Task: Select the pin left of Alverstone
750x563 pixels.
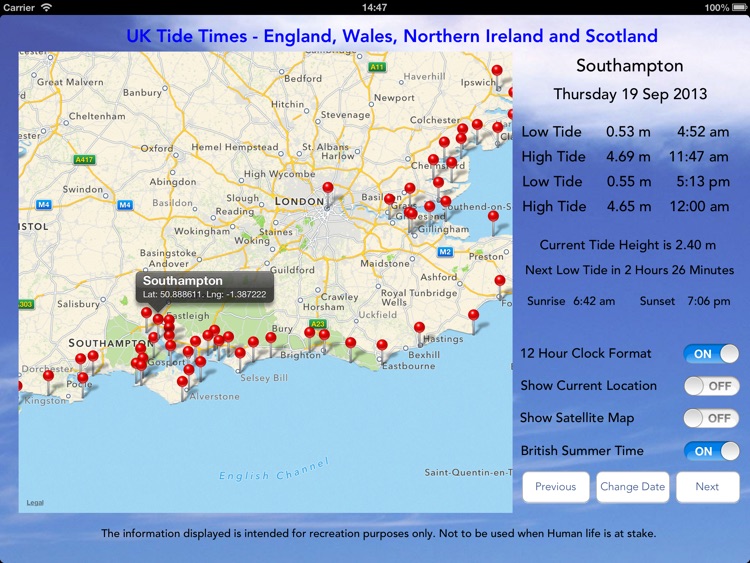Action: coord(182,381)
